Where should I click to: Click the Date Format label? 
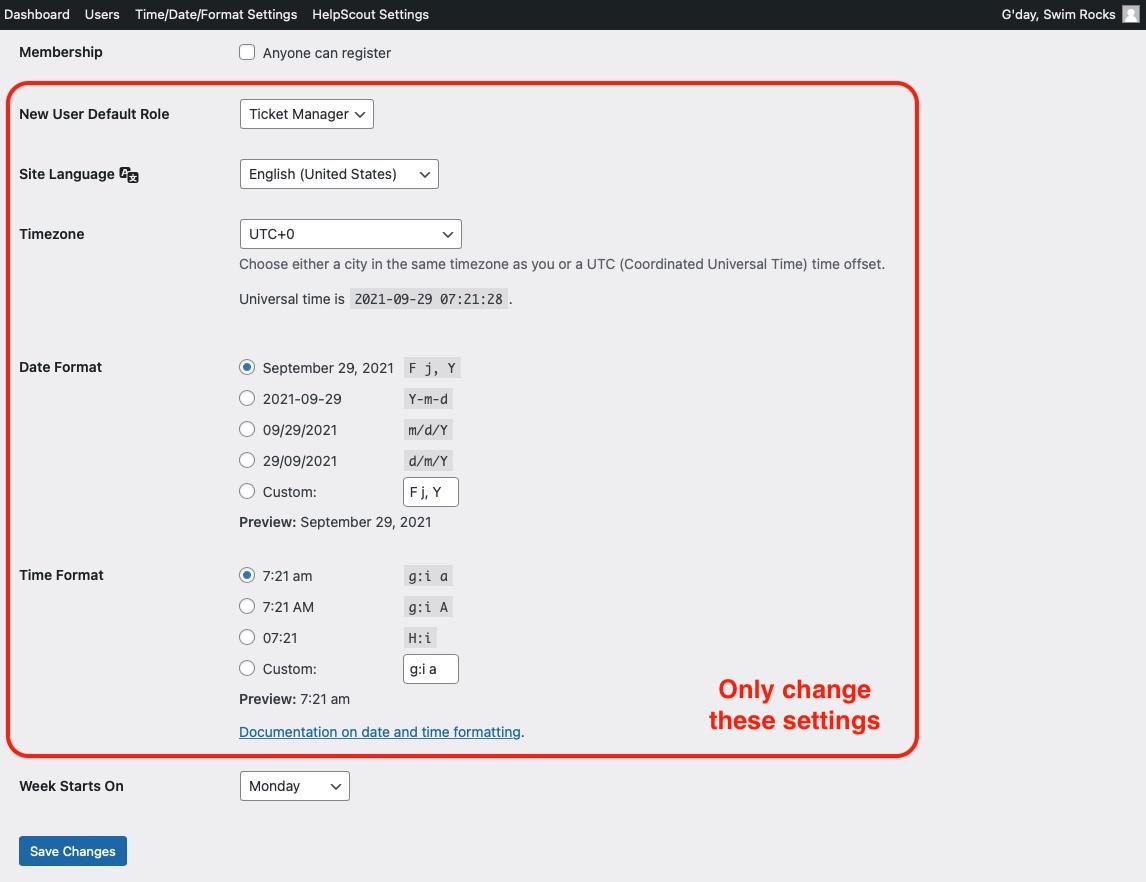click(x=61, y=367)
